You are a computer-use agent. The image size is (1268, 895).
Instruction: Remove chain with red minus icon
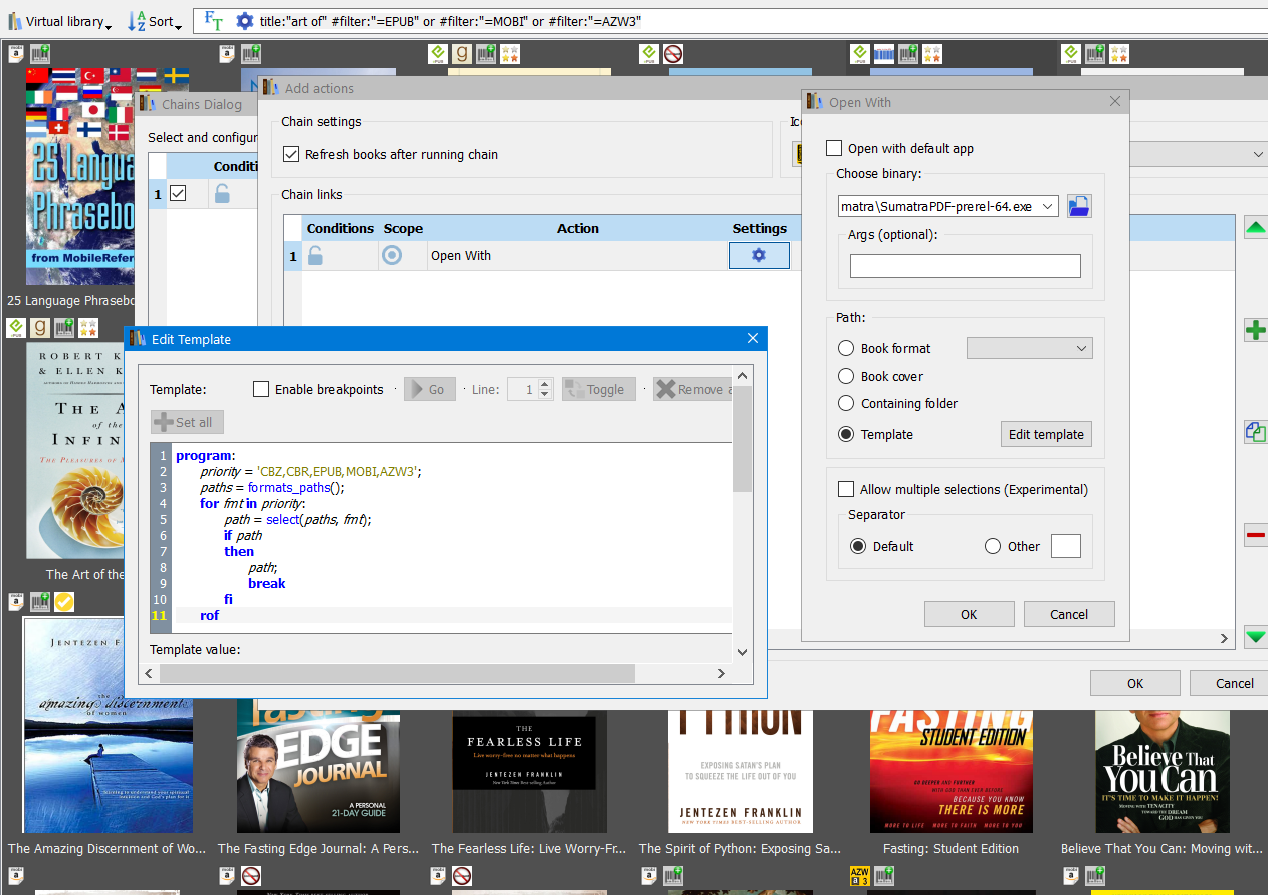click(x=1256, y=535)
